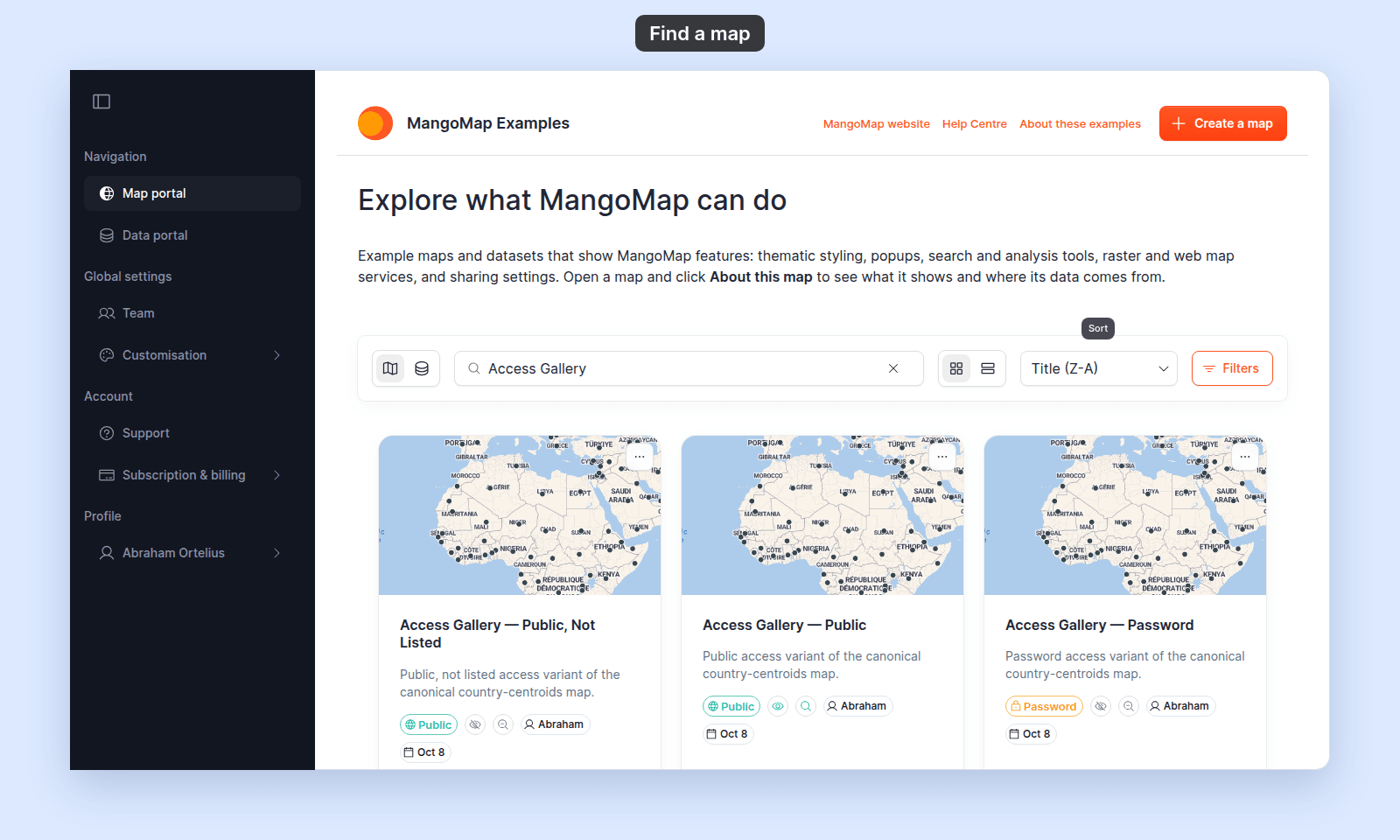
Task: Expand Abraham Ortelius profile menu
Action: 192,553
